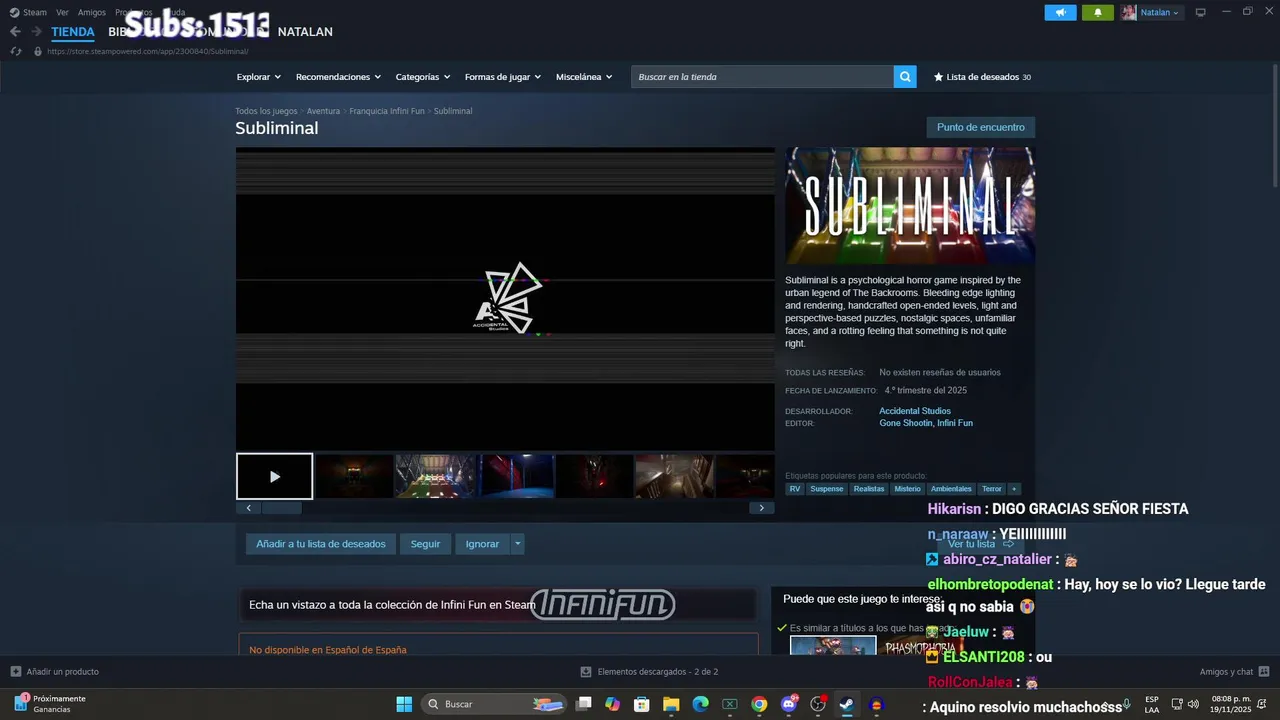The image size is (1280, 720).
Task: Open the Accidental Studios developer link
Action: coord(915,411)
